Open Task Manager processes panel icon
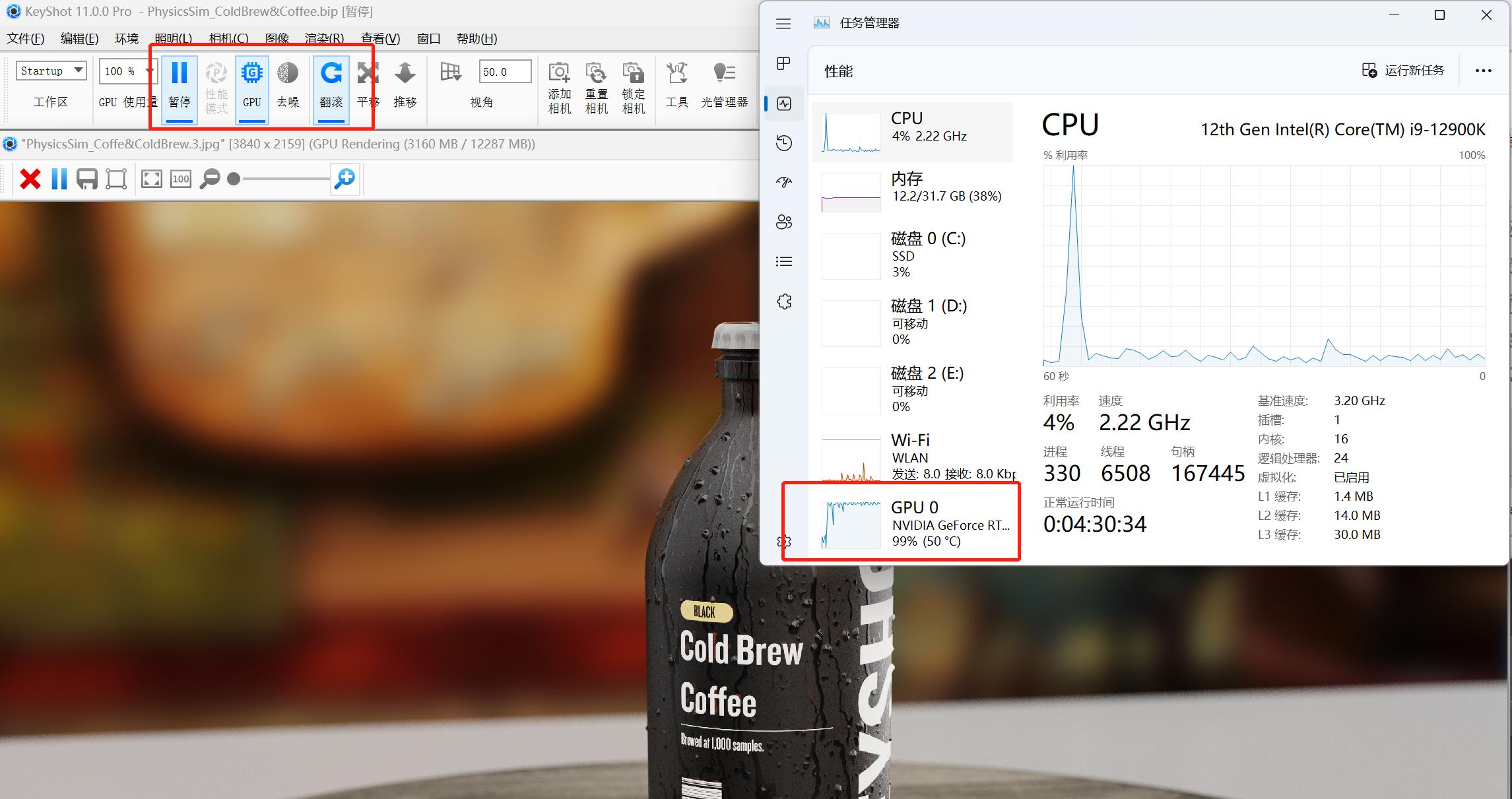Viewport: 1512px width, 799px height. pyautogui.click(x=783, y=64)
